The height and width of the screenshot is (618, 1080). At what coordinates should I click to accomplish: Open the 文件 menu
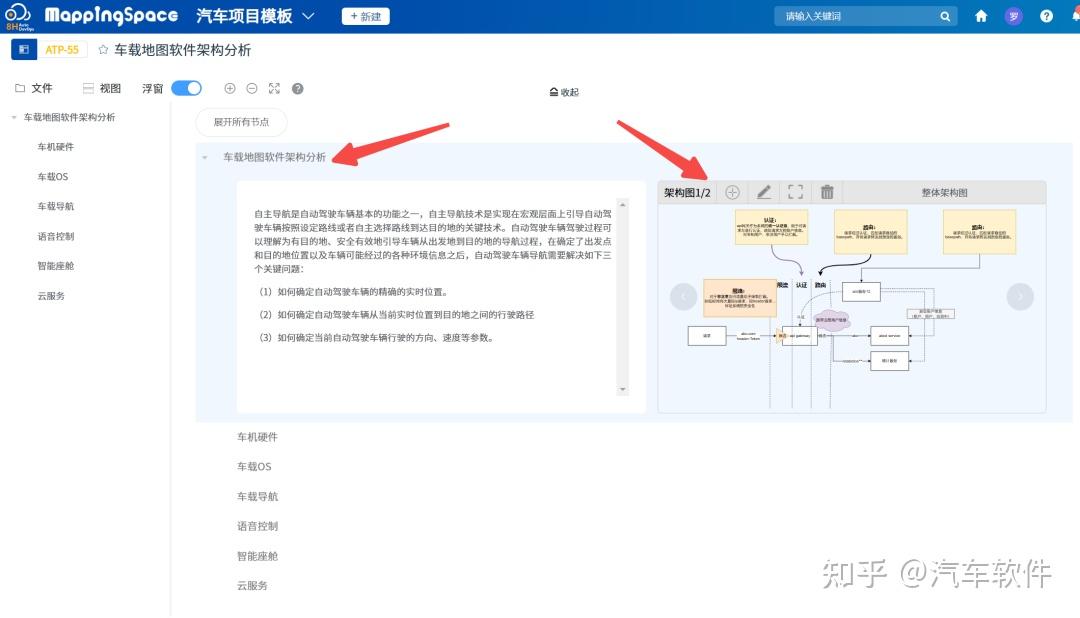point(34,88)
